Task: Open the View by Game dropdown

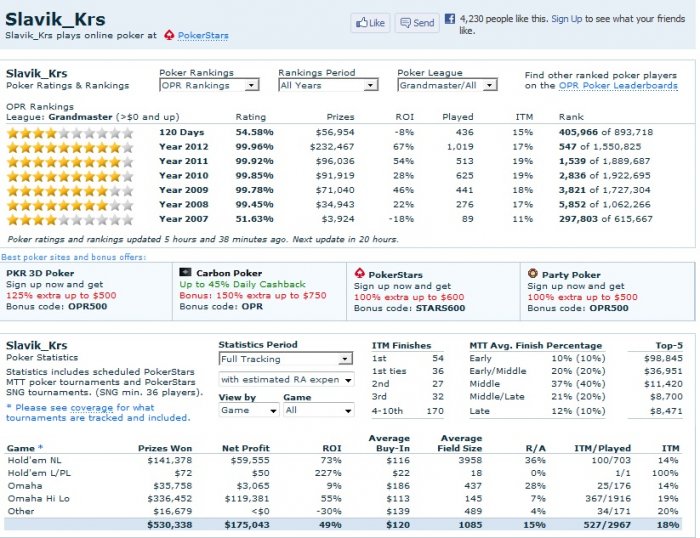Action: pos(249,410)
